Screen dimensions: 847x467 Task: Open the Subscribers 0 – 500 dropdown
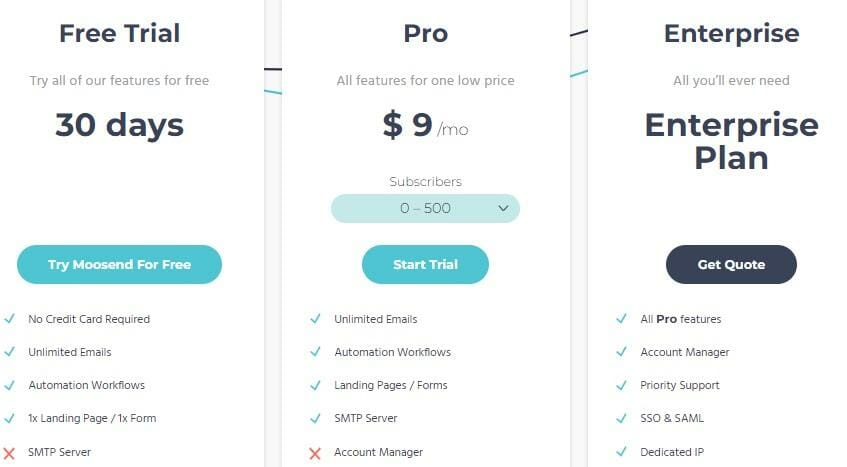425,208
